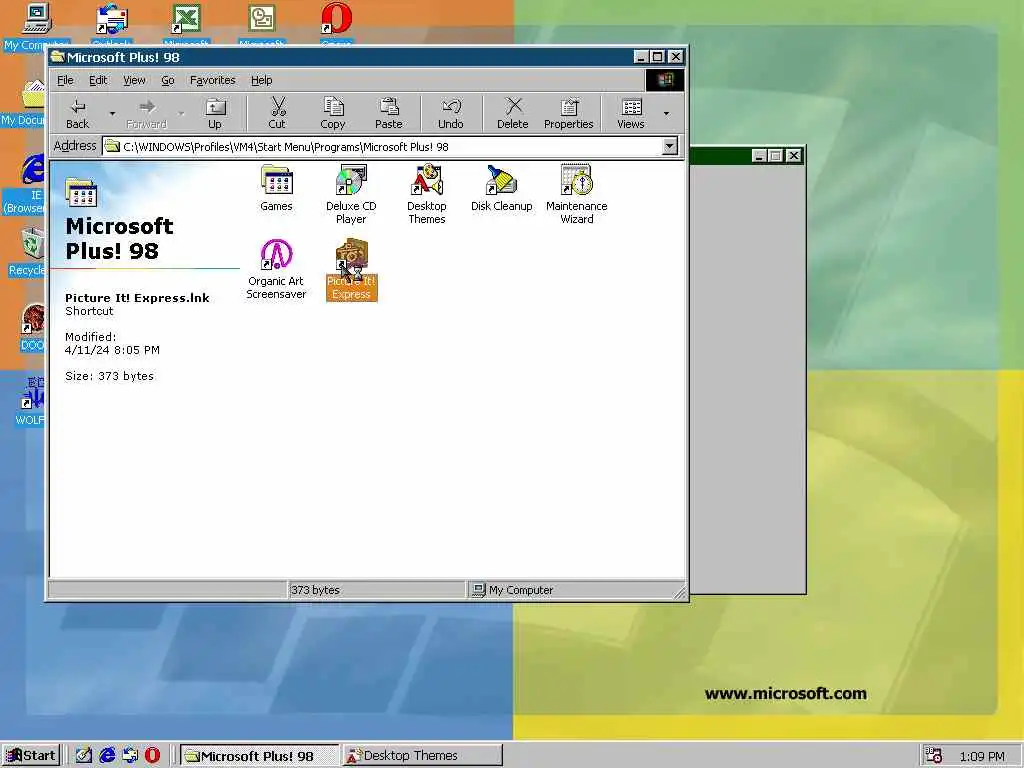Click the Microsoft Plus! 98 title bar

click(x=340, y=57)
